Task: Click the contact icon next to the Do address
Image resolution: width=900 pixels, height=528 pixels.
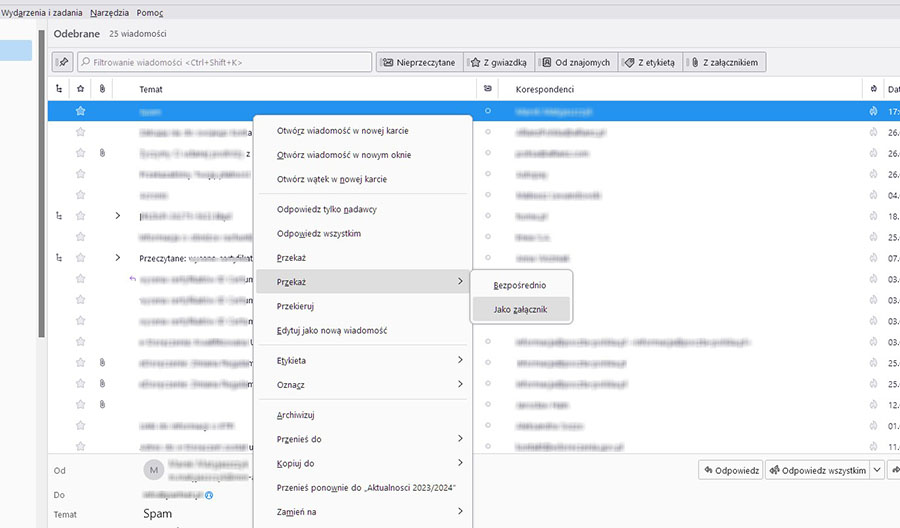Action: 209,495
